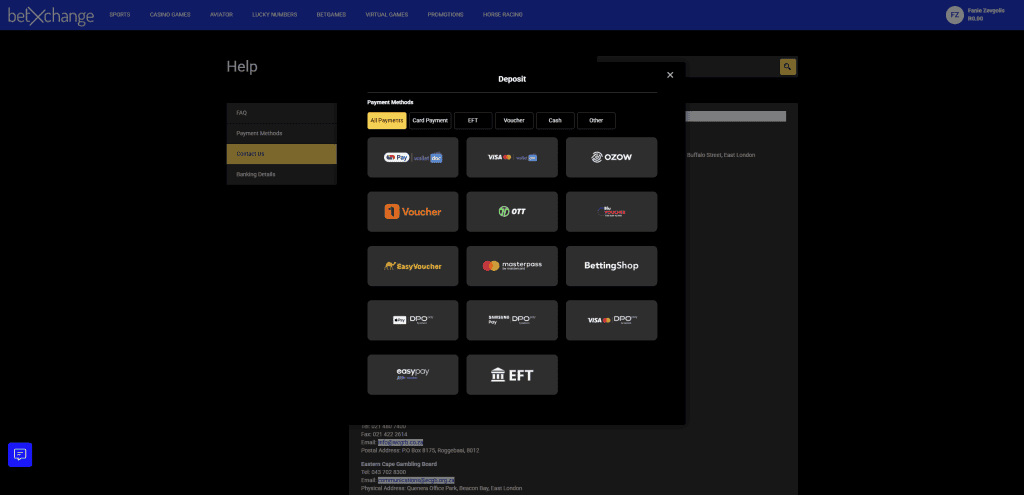Open FAQ in Help sidebar
Screen dimensions: 1024x495
click(281, 113)
